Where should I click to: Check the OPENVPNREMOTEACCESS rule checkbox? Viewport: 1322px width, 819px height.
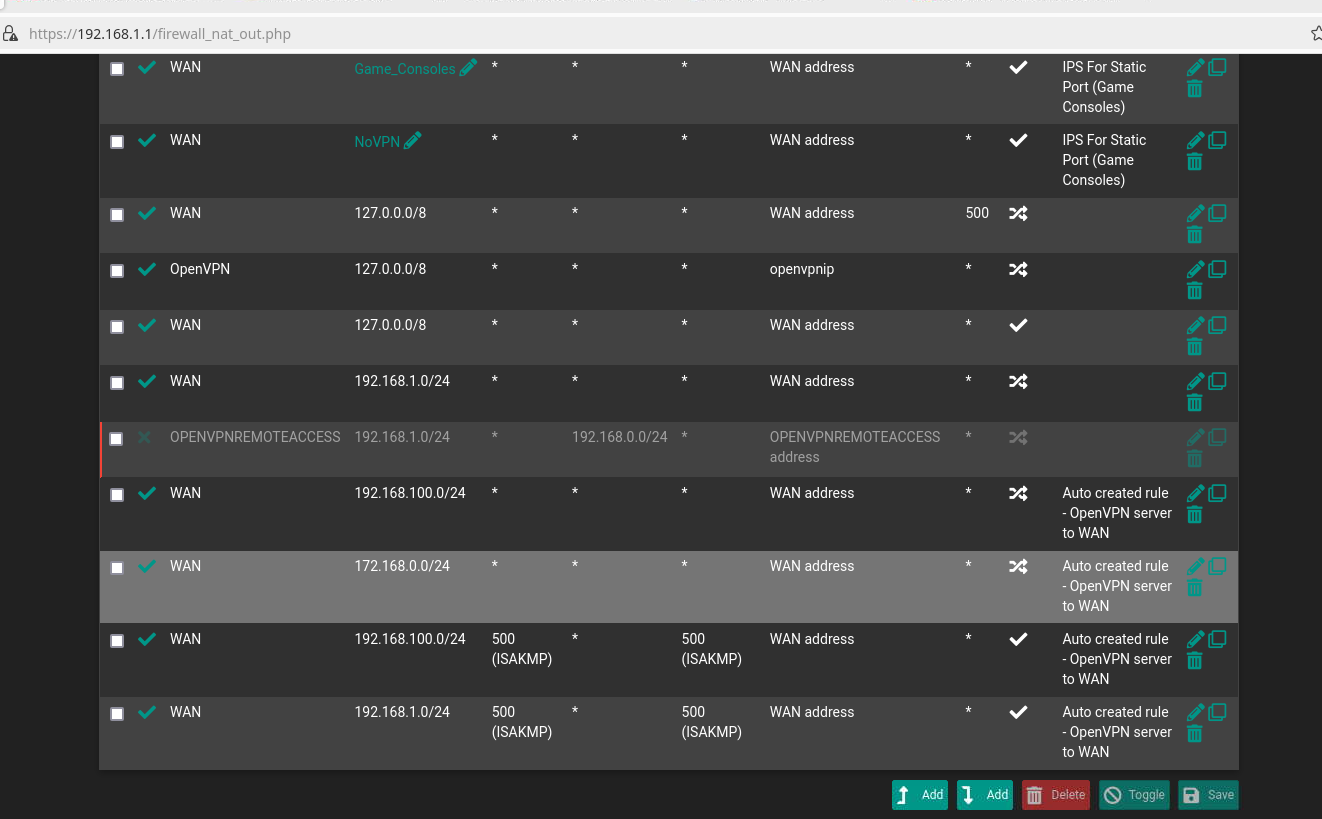[x=116, y=439]
